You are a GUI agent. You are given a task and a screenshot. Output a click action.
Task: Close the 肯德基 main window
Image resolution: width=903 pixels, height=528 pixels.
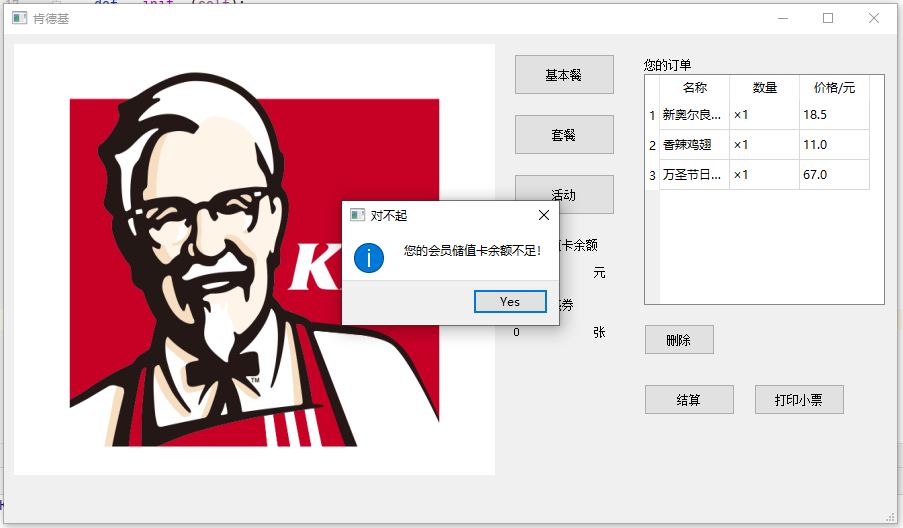pos(874,18)
